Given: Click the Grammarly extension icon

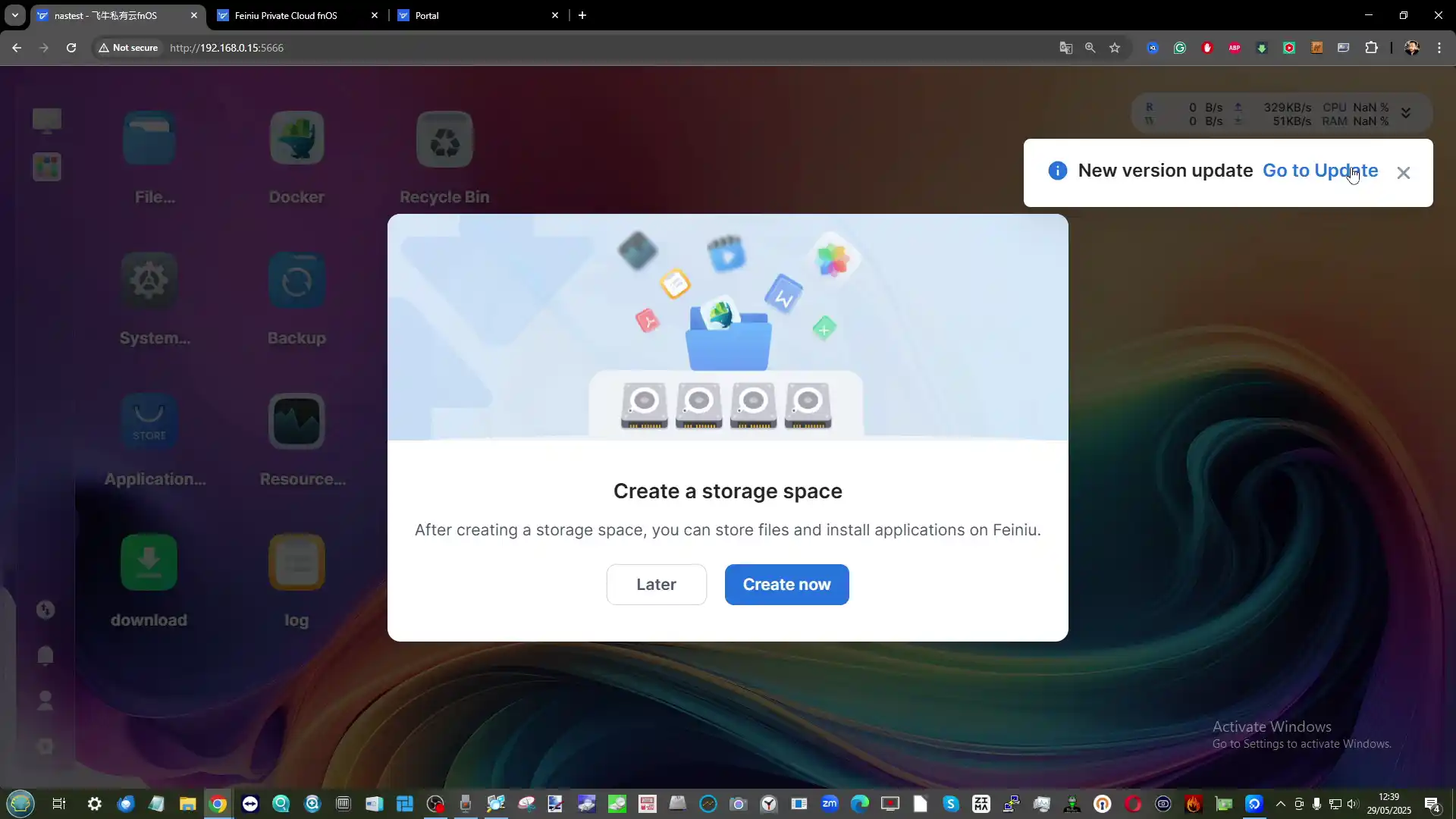Looking at the screenshot, I should (x=1180, y=48).
